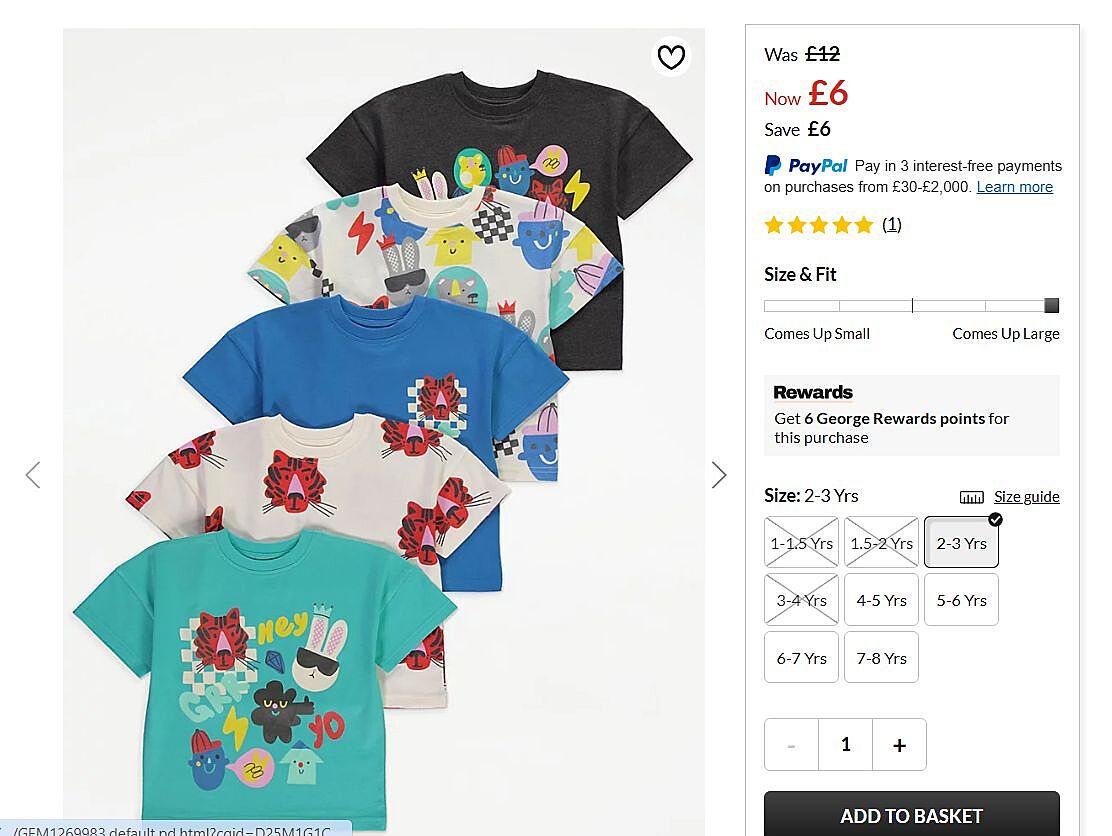Select size 4-5 Yrs
The image size is (1112, 836).
click(881, 600)
